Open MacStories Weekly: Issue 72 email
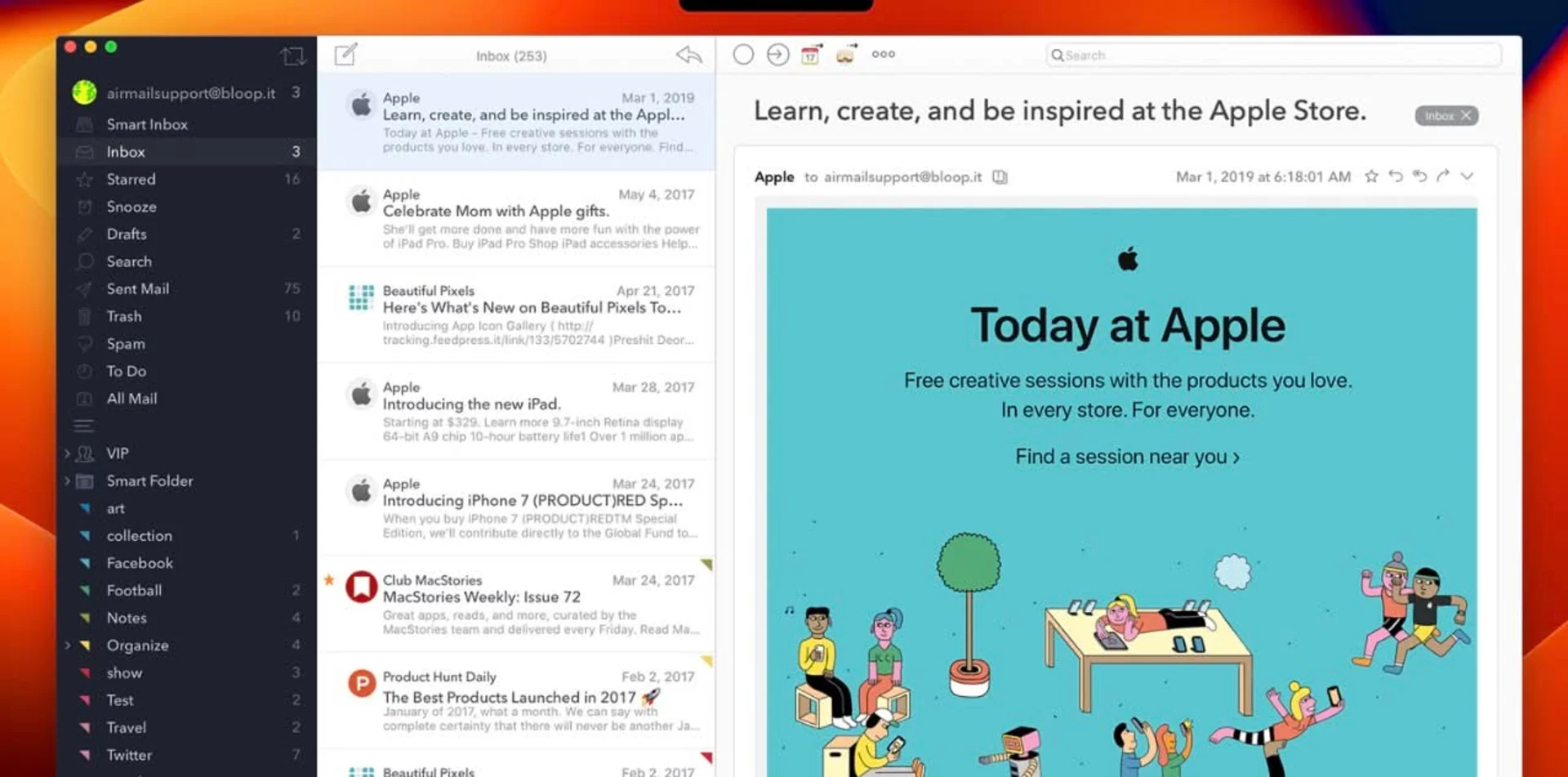The image size is (1568, 777). click(x=516, y=604)
